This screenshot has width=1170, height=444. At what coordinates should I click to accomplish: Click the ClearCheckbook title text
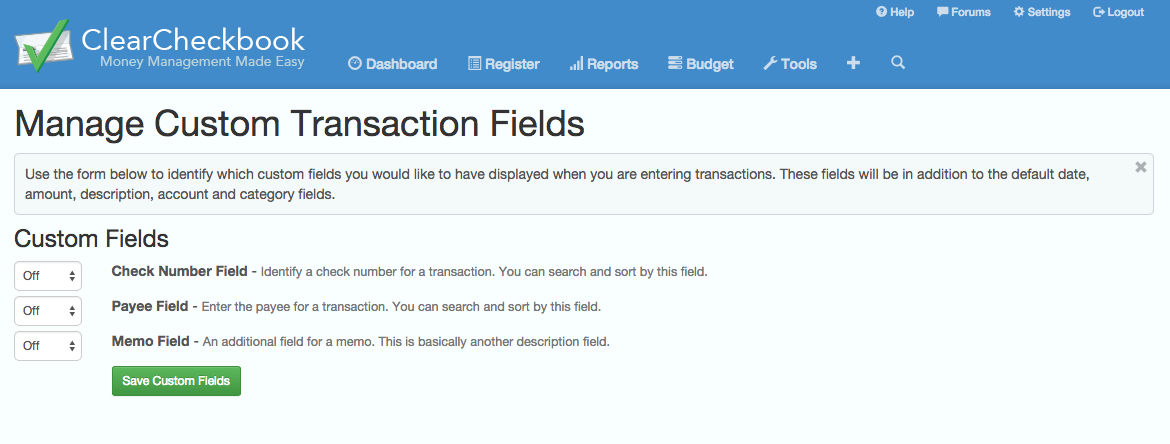[x=193, y=39]
